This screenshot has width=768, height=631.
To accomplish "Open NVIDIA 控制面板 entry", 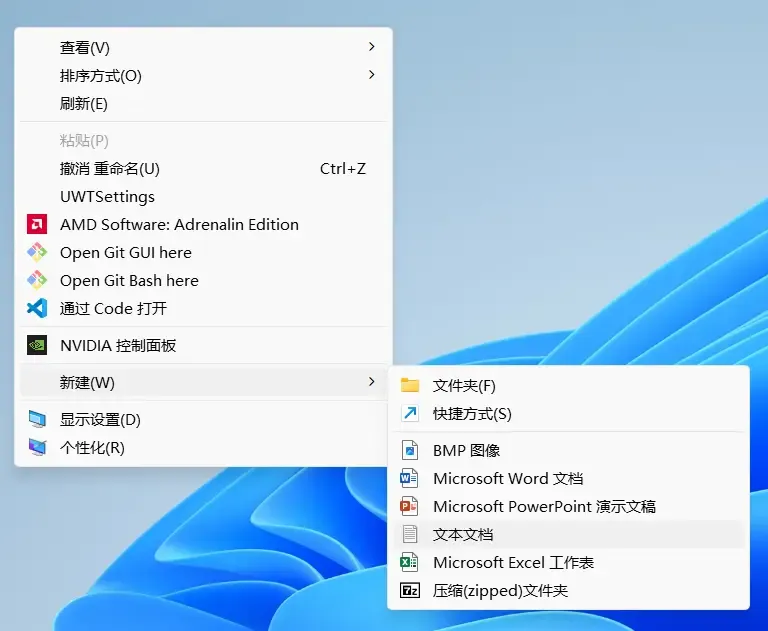I will (x=203, y=345).
